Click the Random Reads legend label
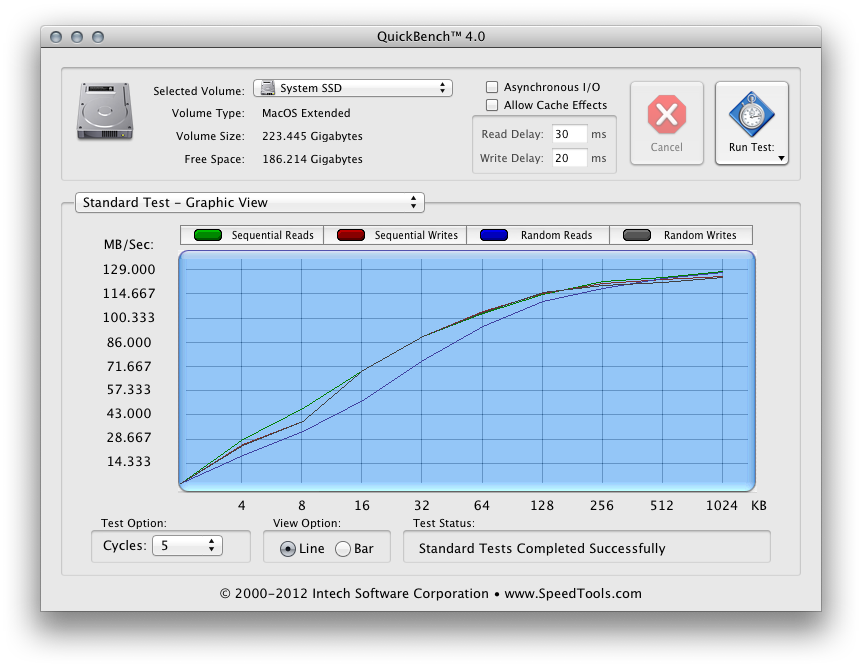The width and height of the screenshot is (862, 667). point(556,235)
